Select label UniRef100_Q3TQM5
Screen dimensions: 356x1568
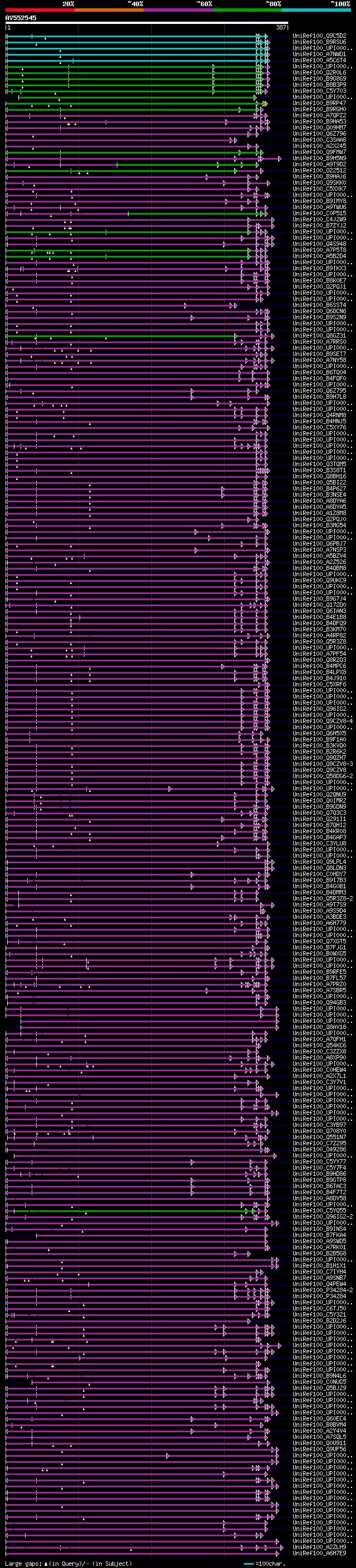(319, 464)
